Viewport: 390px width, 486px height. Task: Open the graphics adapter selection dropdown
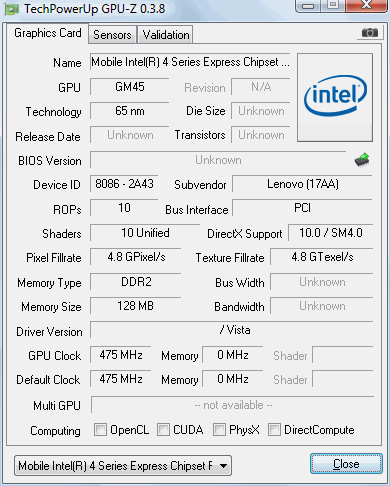pyautogui.click(x=123, y=465)
